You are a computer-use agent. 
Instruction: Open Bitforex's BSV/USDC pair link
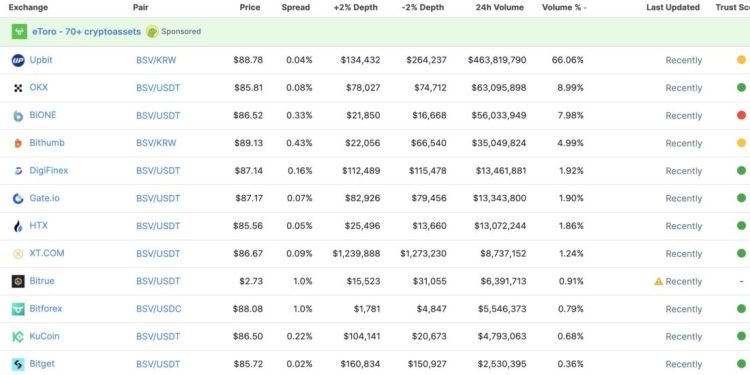tap(159, 309)
